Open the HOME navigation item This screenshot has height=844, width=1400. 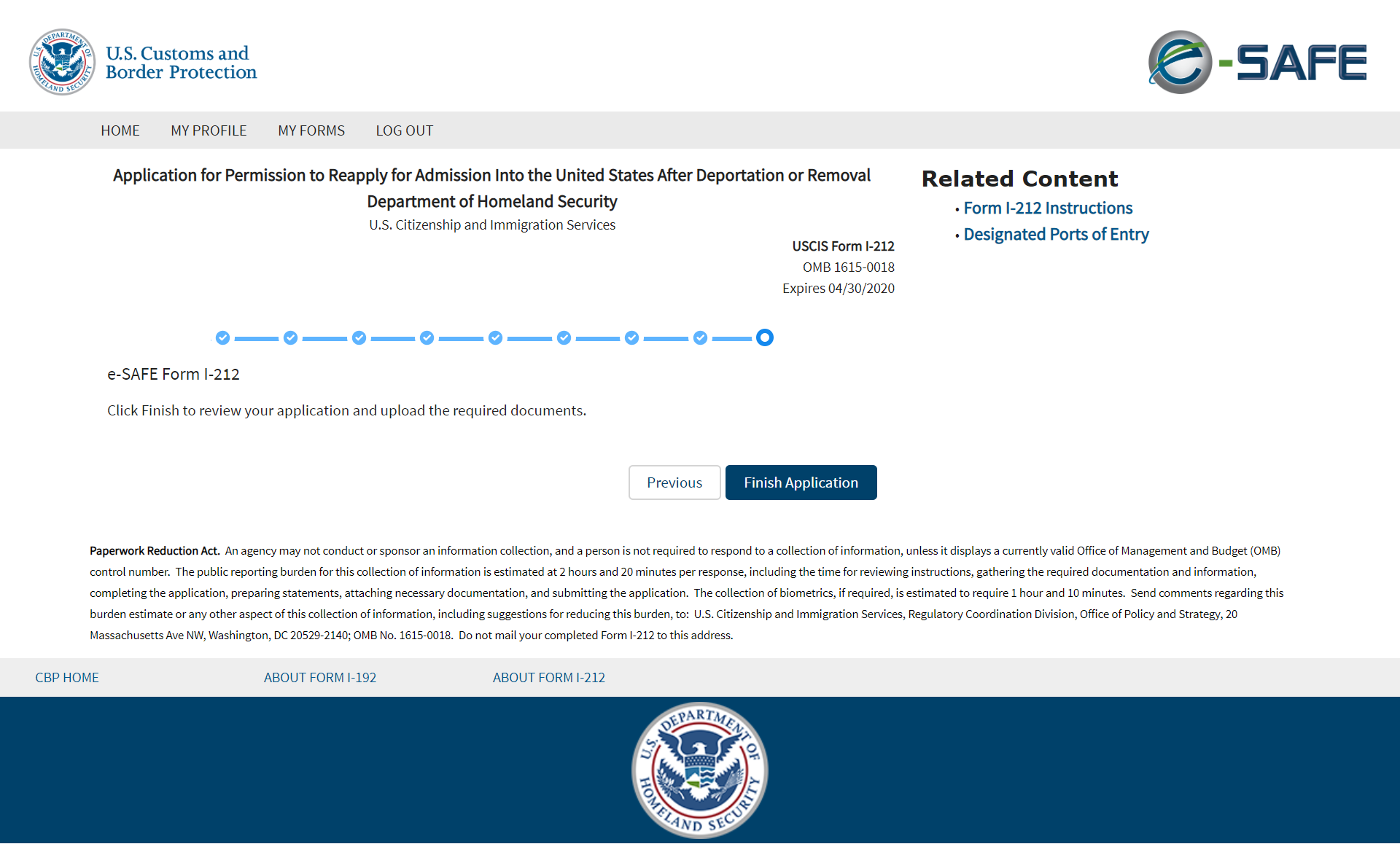point(120,130)
